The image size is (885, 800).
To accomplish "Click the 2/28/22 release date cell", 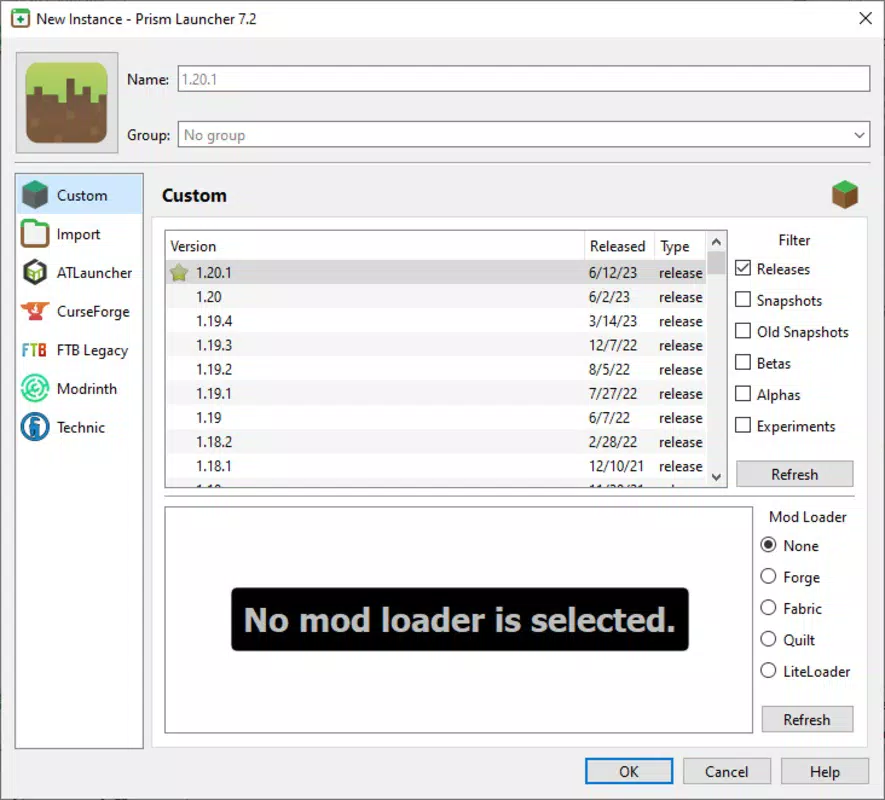I will tap(612, 442).
